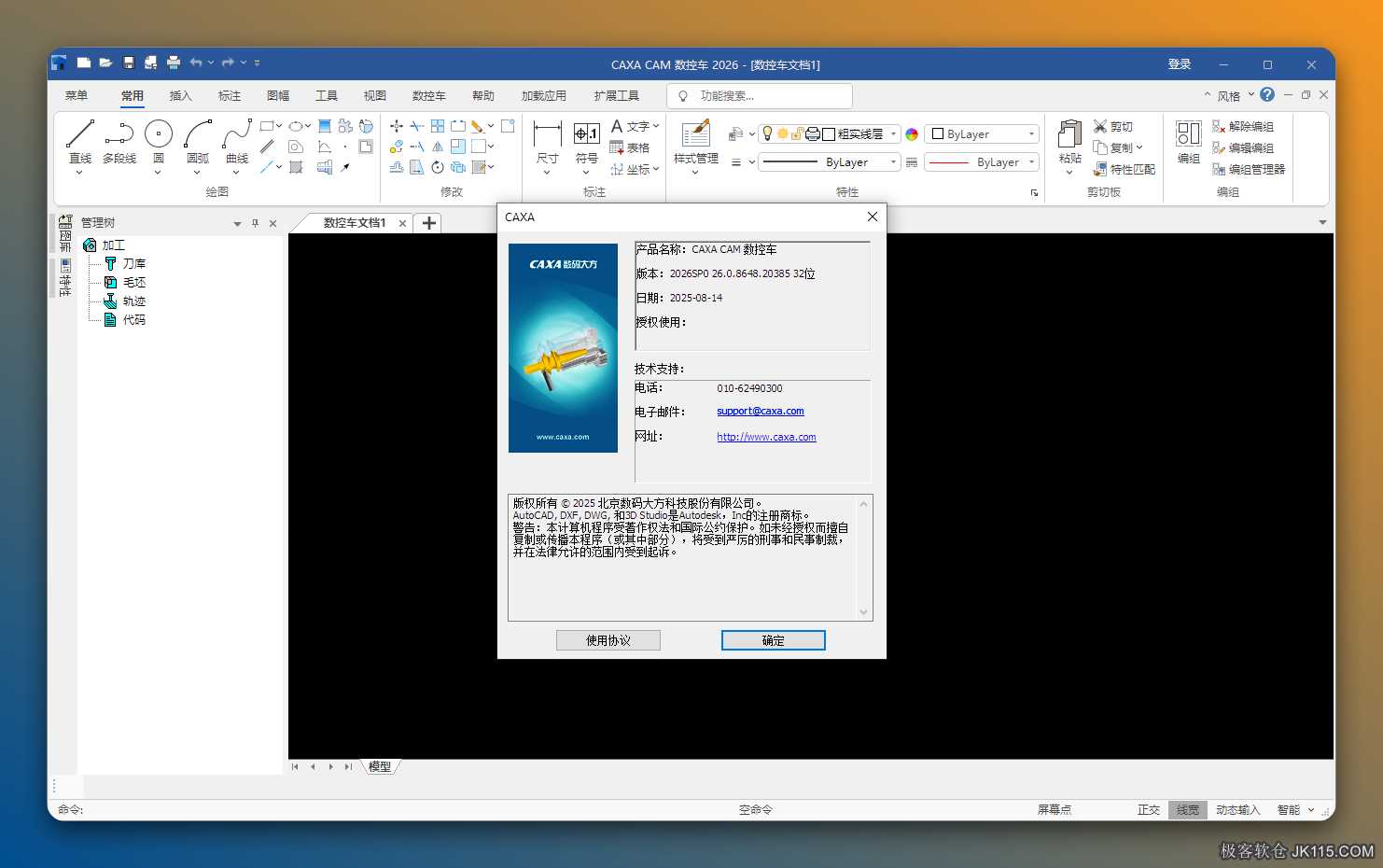Open the 菜单 menu
The height and width of the screenshot is (868, 1383).
(77, 95)
